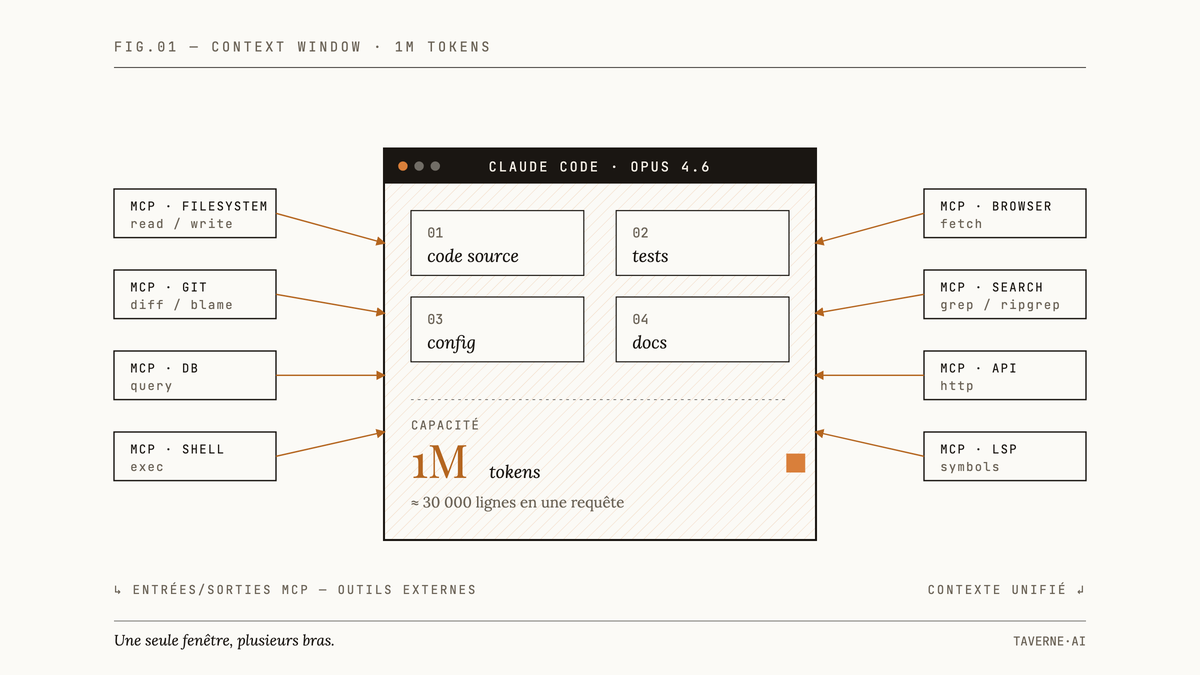Click the FIG.01 — CONTEXT WINDOW heading
The width and height of the screenshot is (1200, 675).
[x=302, y=47]
